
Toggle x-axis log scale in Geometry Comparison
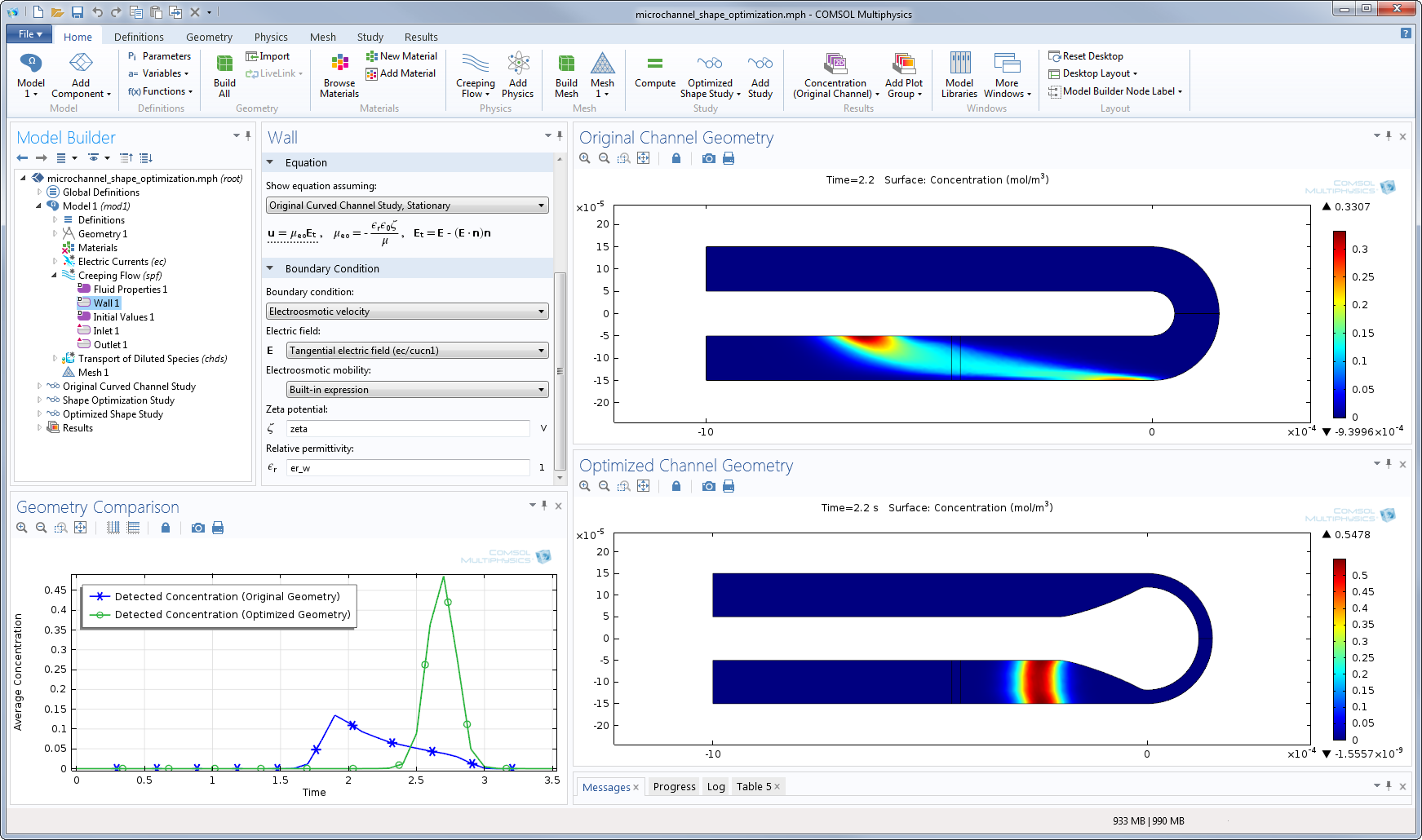tap(113, 528)
